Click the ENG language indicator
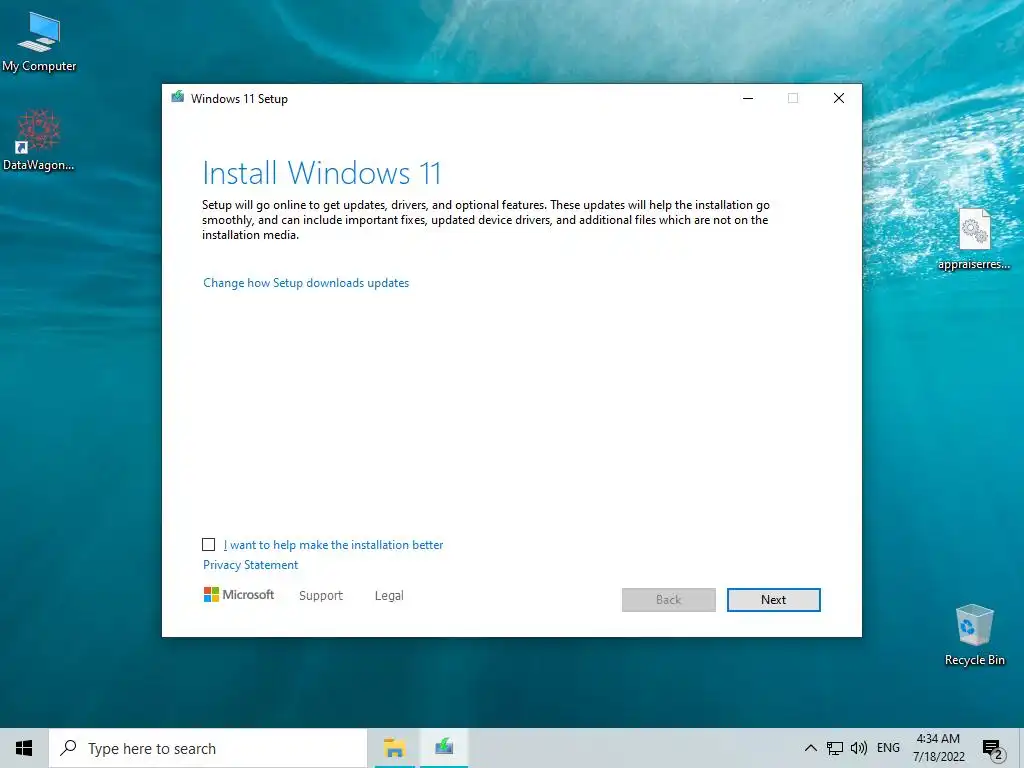1024x768 pixels. pos(888,748)
